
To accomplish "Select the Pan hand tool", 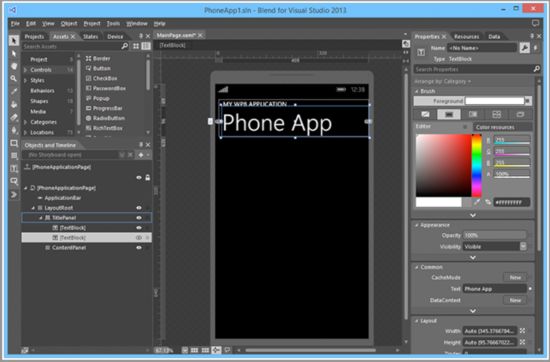I will [x=14, y=66].
